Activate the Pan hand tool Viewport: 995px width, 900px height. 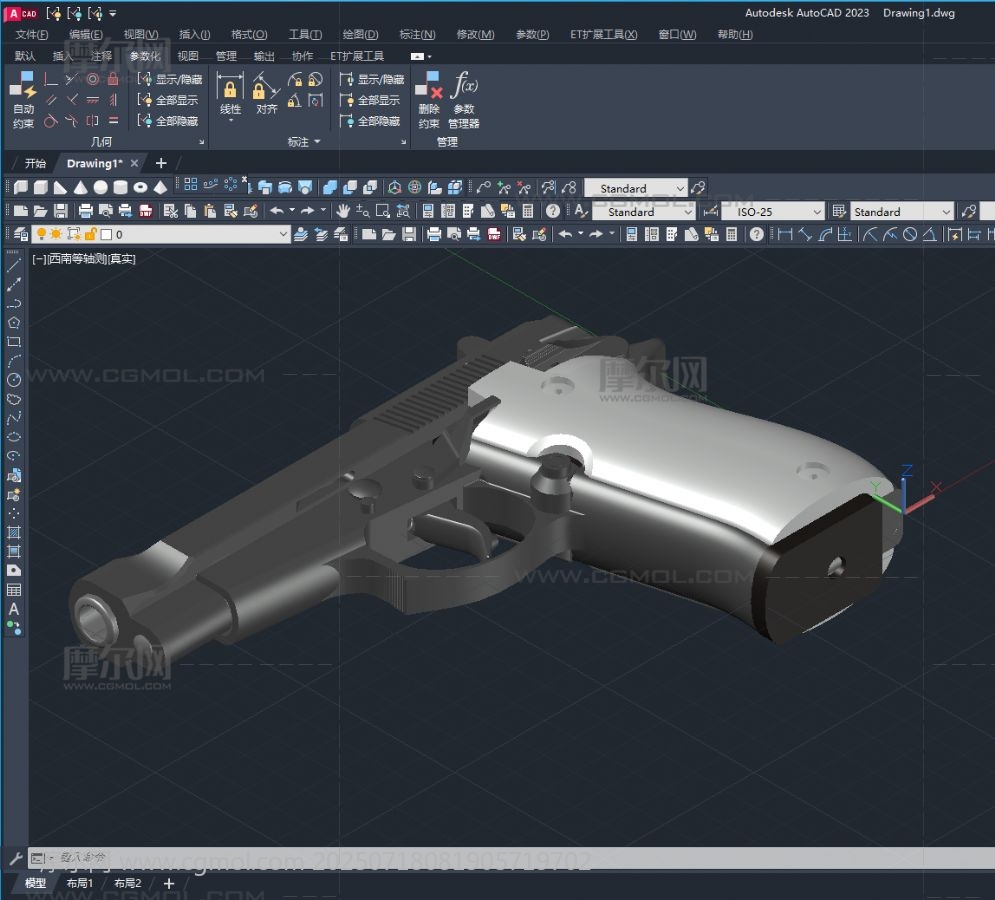343,211
